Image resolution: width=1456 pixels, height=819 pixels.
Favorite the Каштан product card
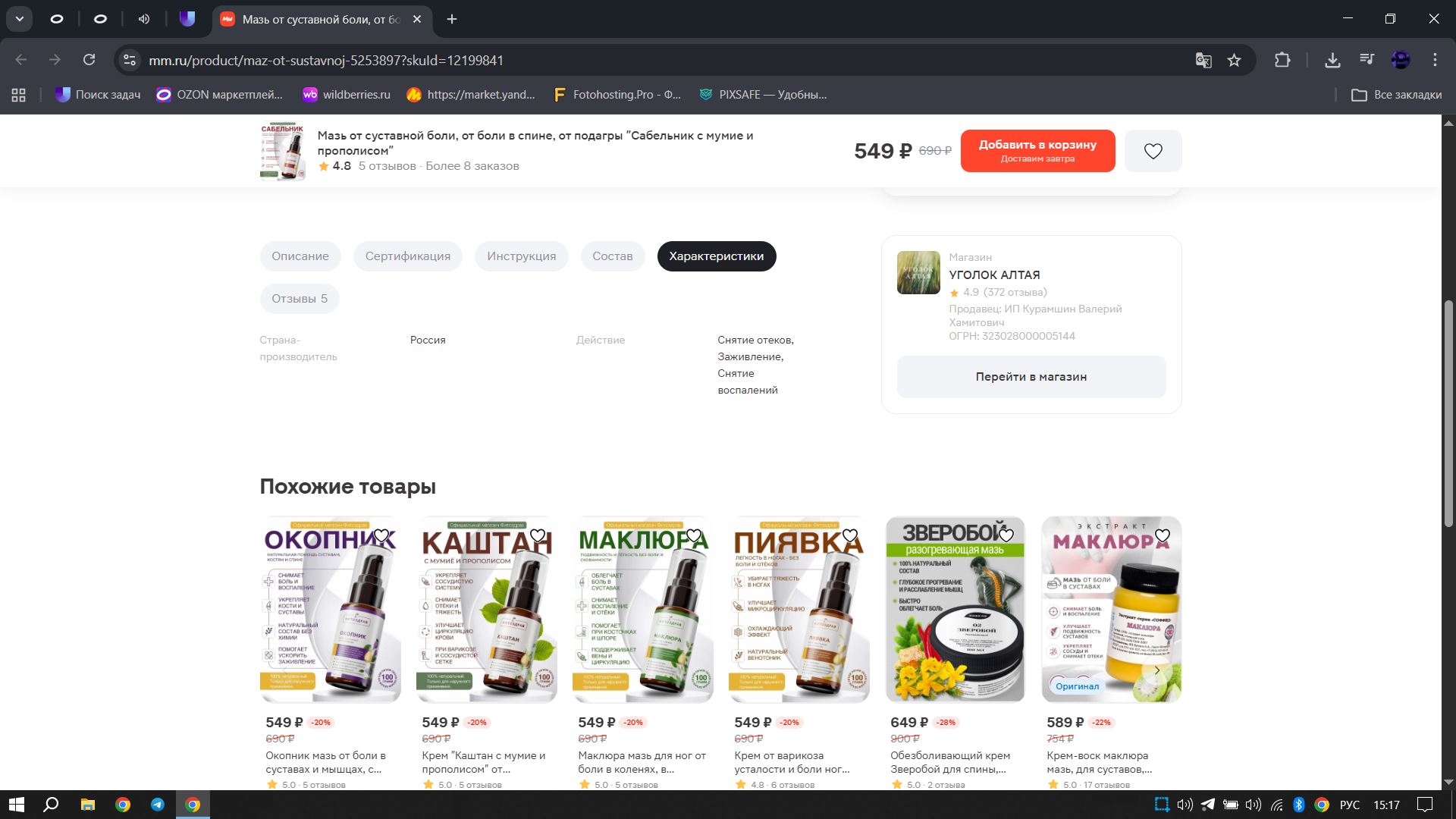pos(538,536)
